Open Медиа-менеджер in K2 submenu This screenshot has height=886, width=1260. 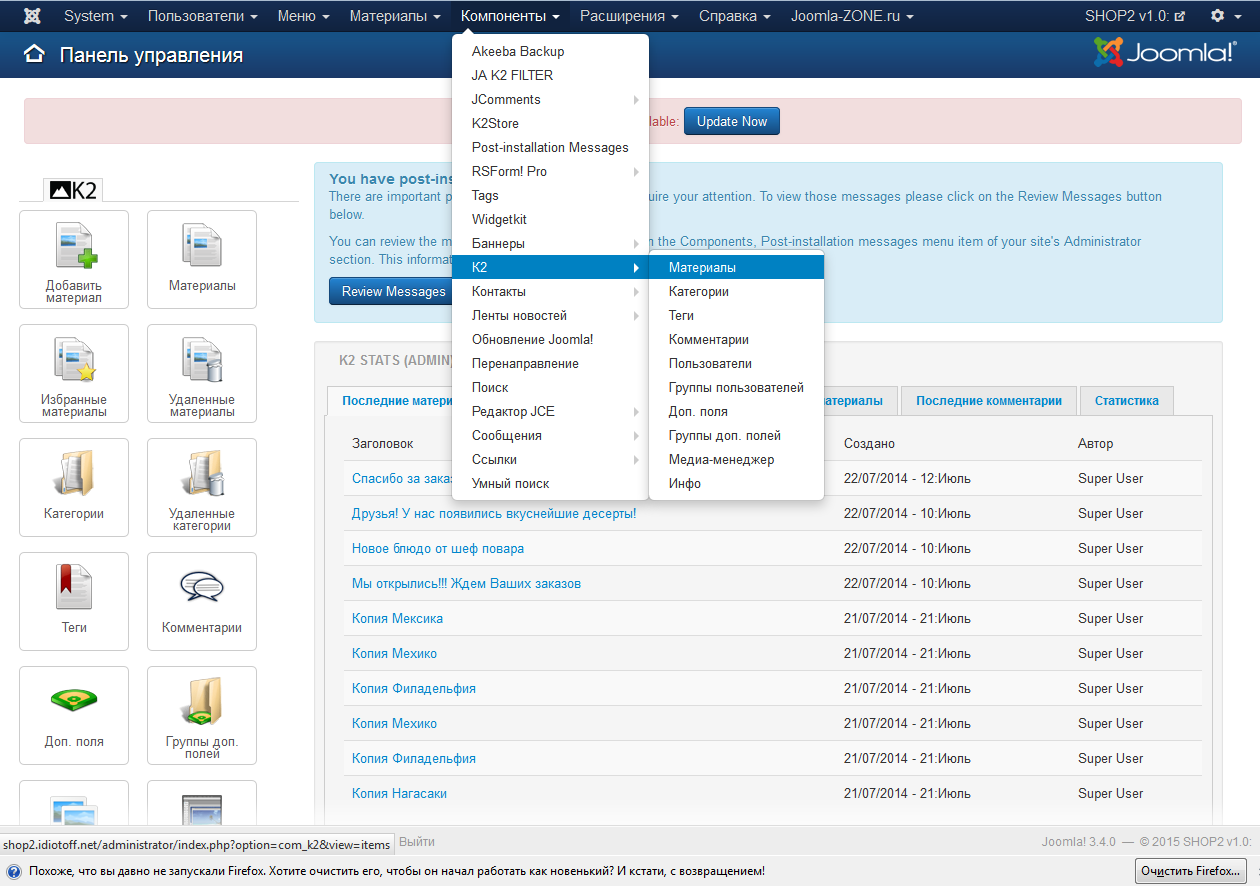coord(737,459)
